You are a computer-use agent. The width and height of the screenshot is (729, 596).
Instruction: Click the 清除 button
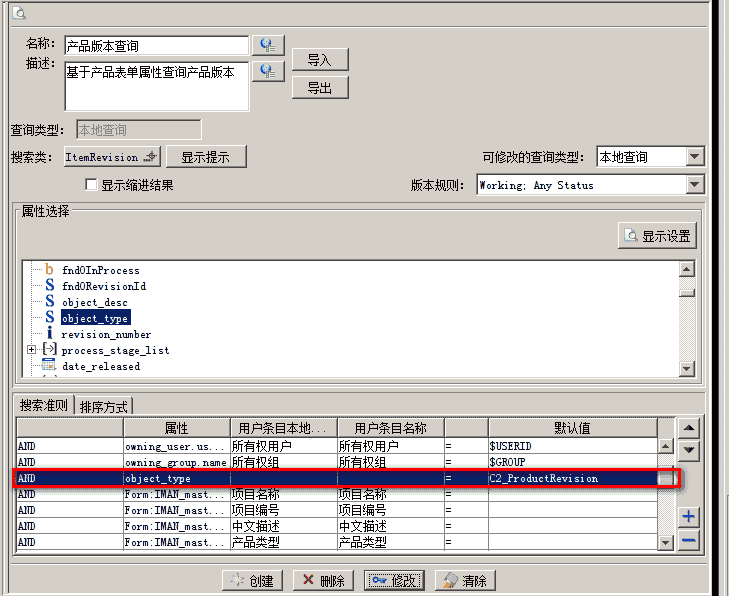pyautogui.click(x=465, y=580)
